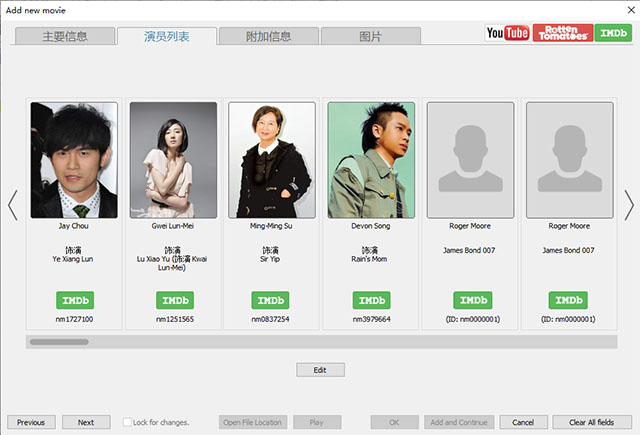Click the ID text nm0837254
Viewport: 640px width, 435px height.
(270, 319)
